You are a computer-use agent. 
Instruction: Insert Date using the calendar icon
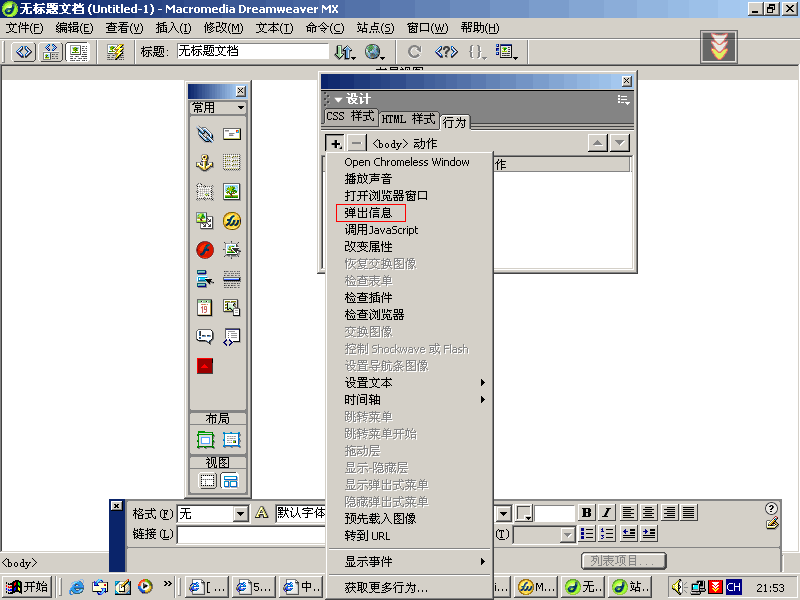(x=205, y=308)
